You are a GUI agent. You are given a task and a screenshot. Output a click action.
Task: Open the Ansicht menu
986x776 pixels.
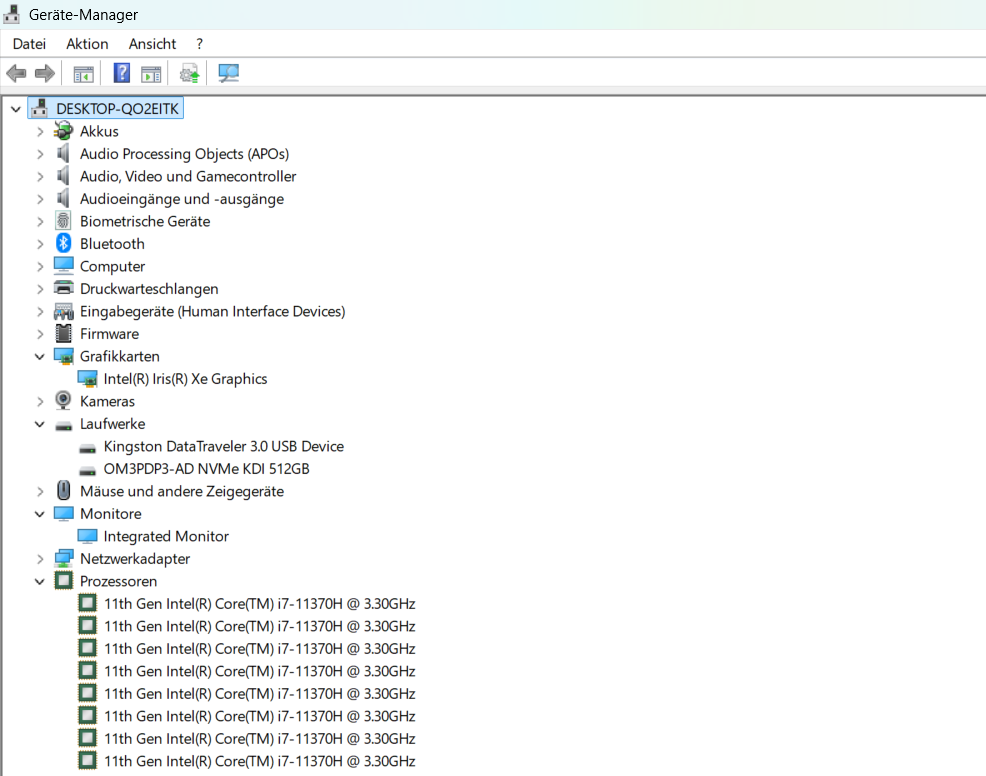tap(152, 44)
